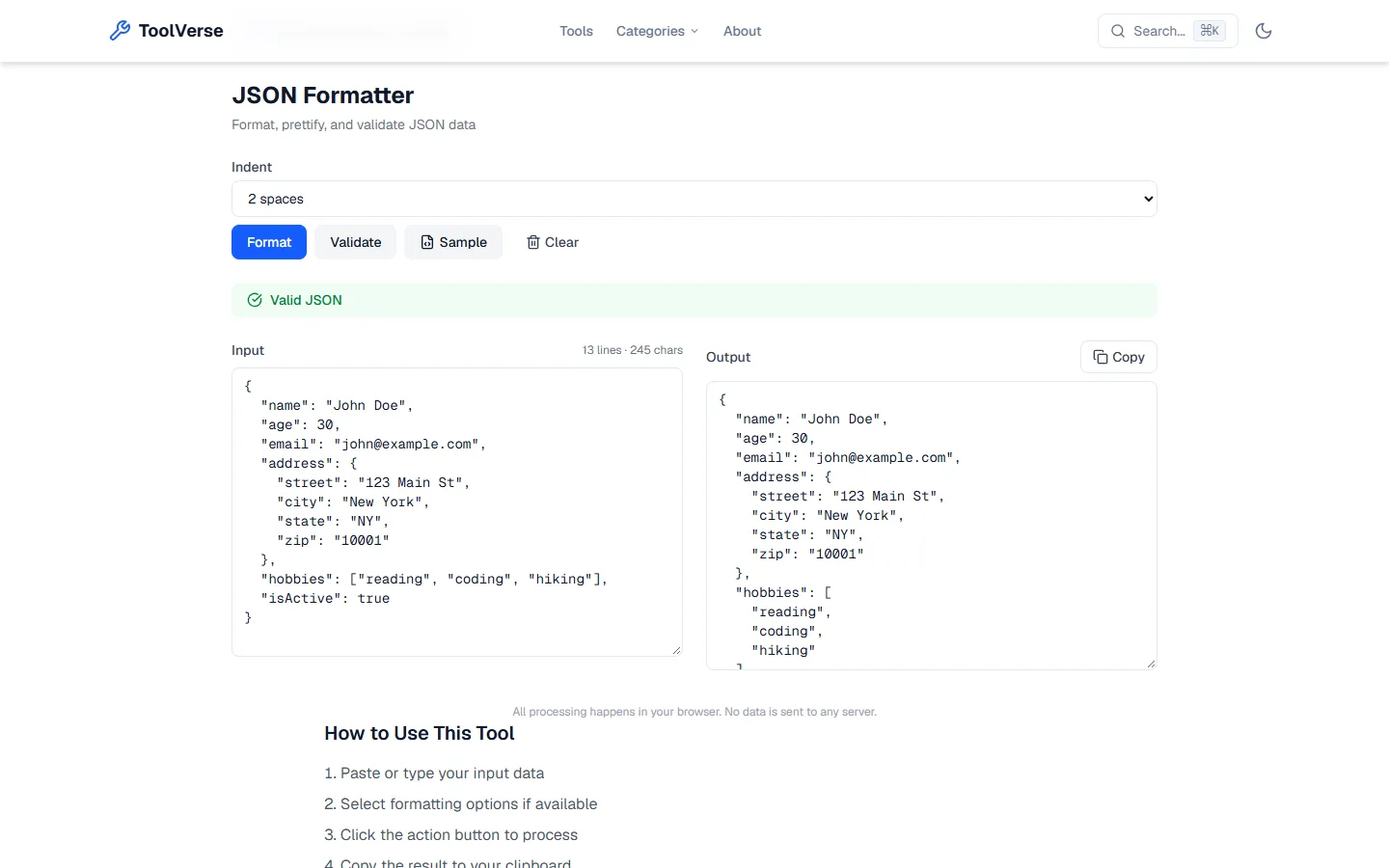Click the Output textarea resize handle

pos(1151,664)
